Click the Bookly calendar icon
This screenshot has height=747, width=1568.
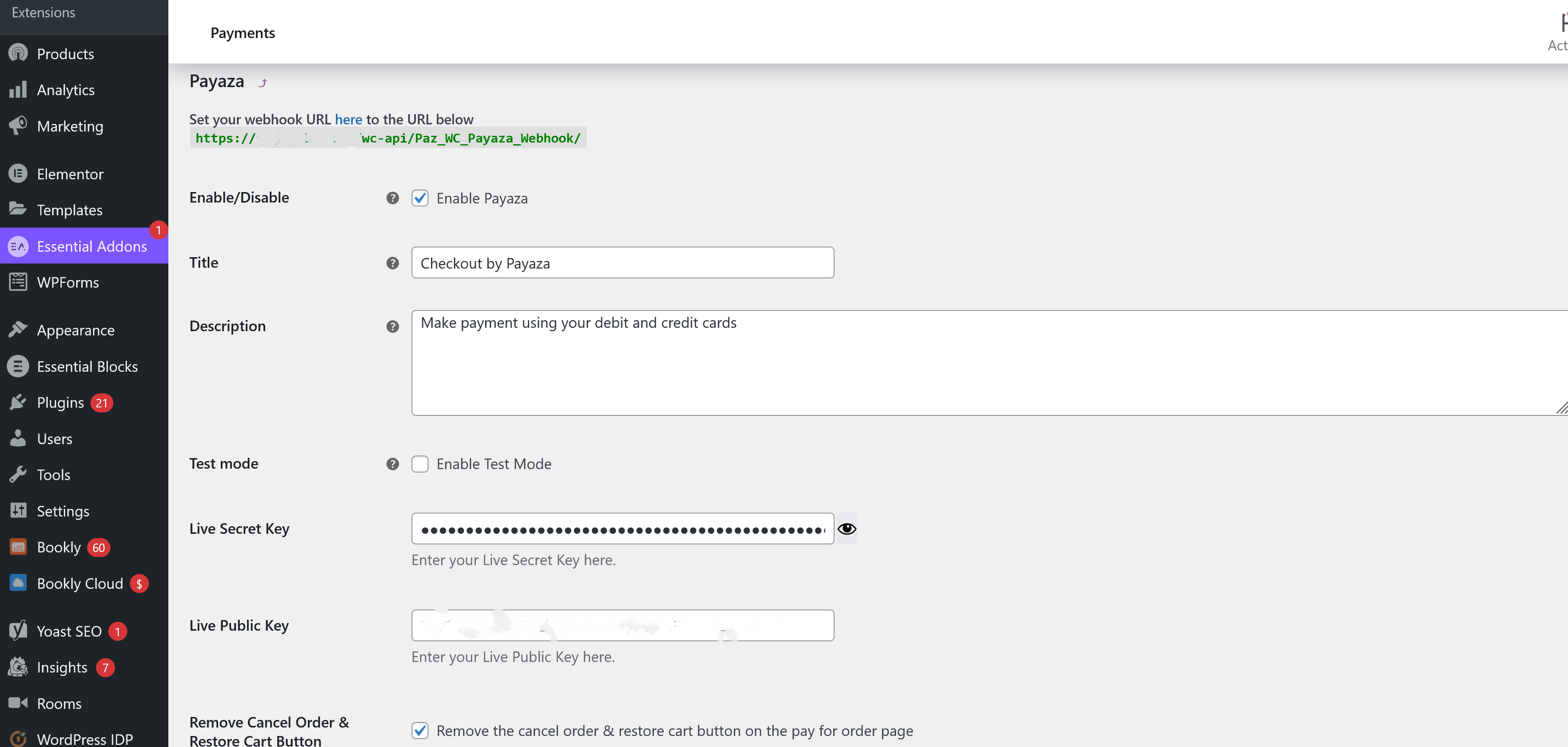(18, 547)
